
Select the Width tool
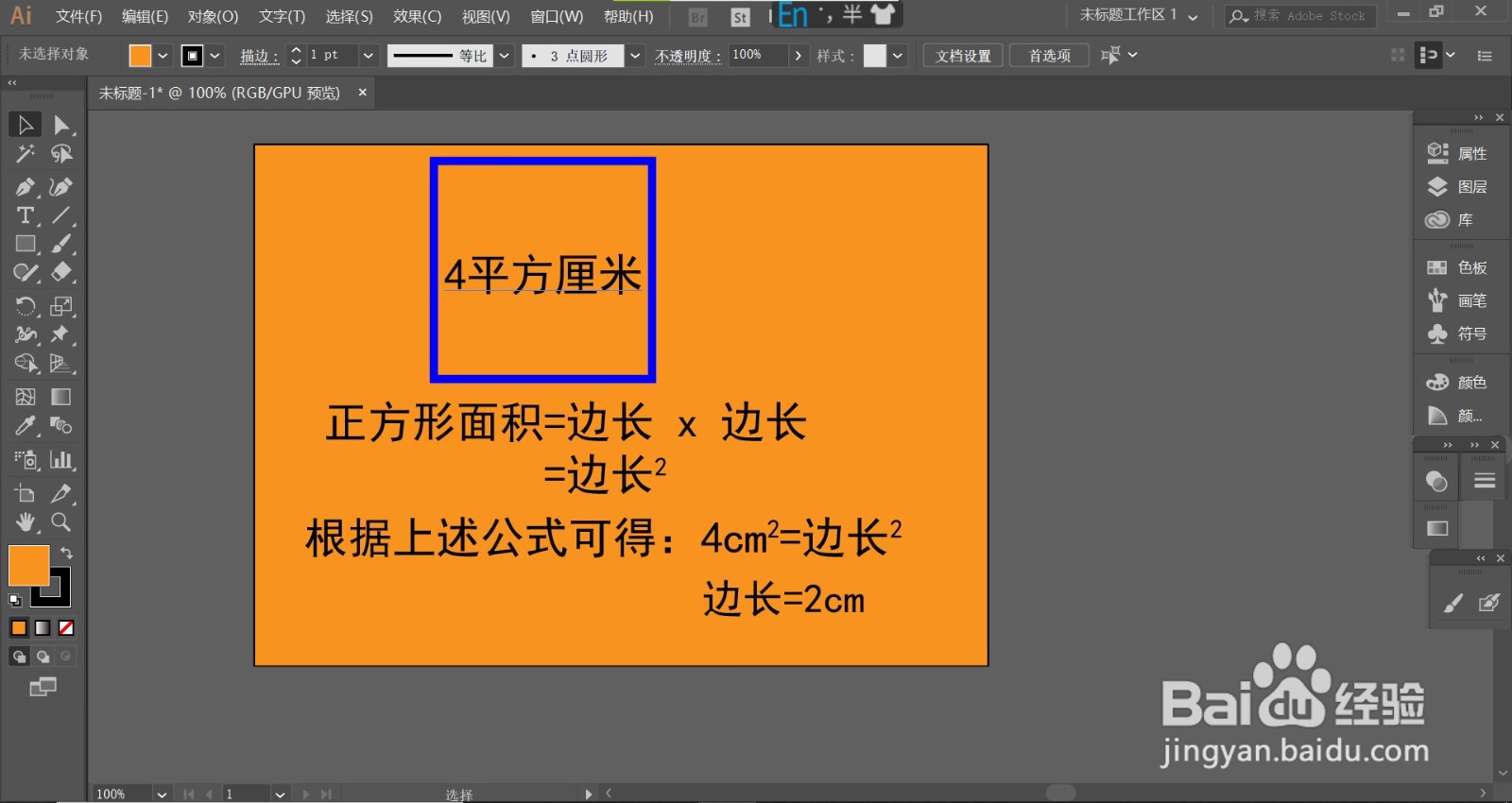[x=26, y=334]
